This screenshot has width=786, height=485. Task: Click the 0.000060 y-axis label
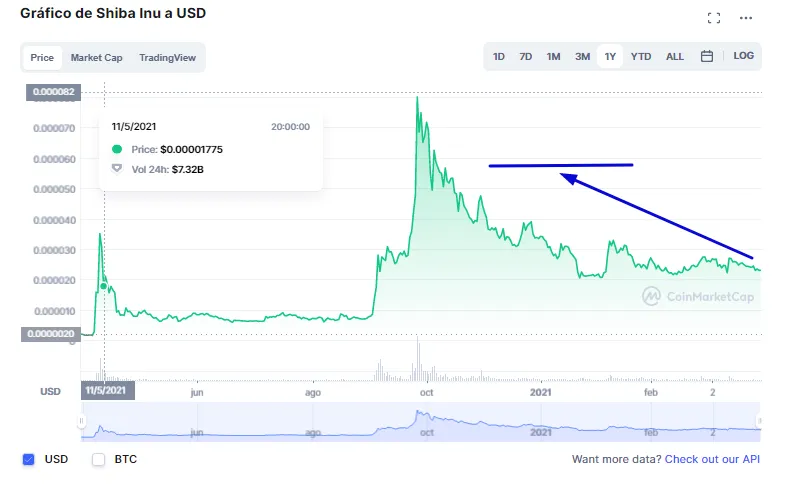tap(54, 159)
